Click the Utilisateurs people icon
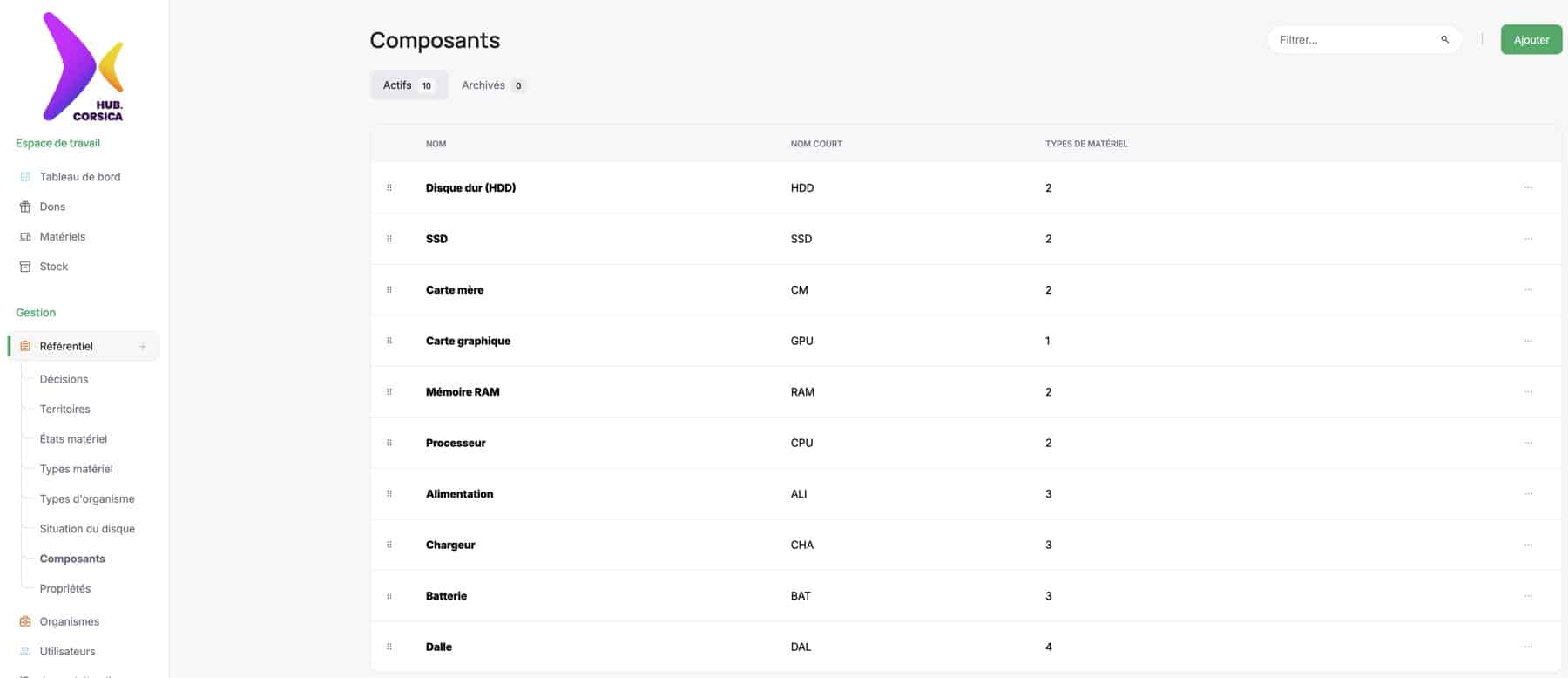Image resolution: width=1568 pixels, height=678 pixels. click(x=25, y=652)
